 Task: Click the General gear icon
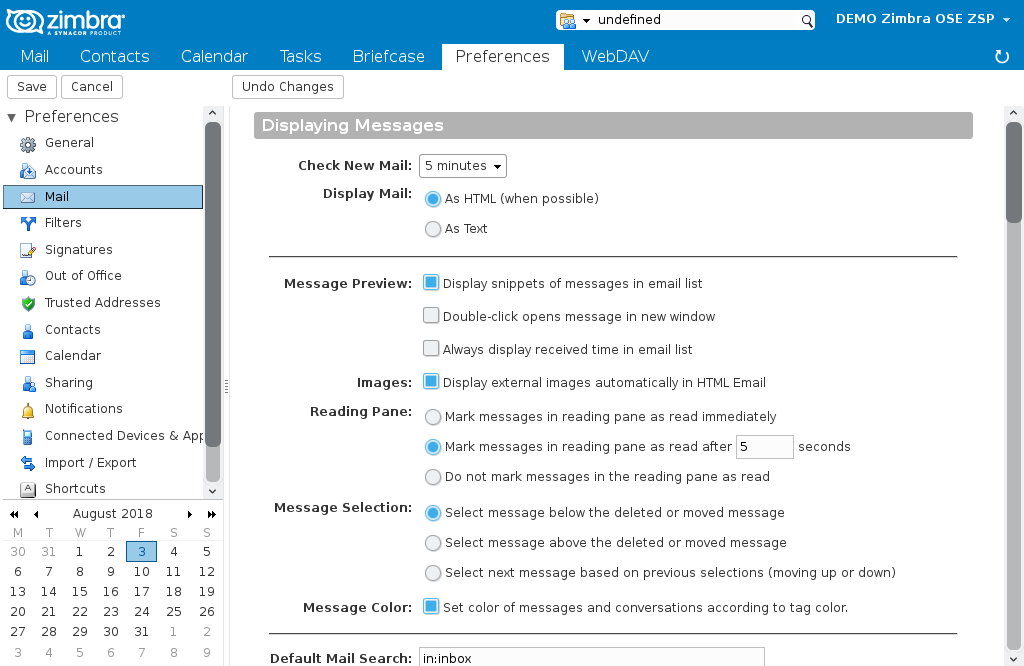tap(27, 144)
